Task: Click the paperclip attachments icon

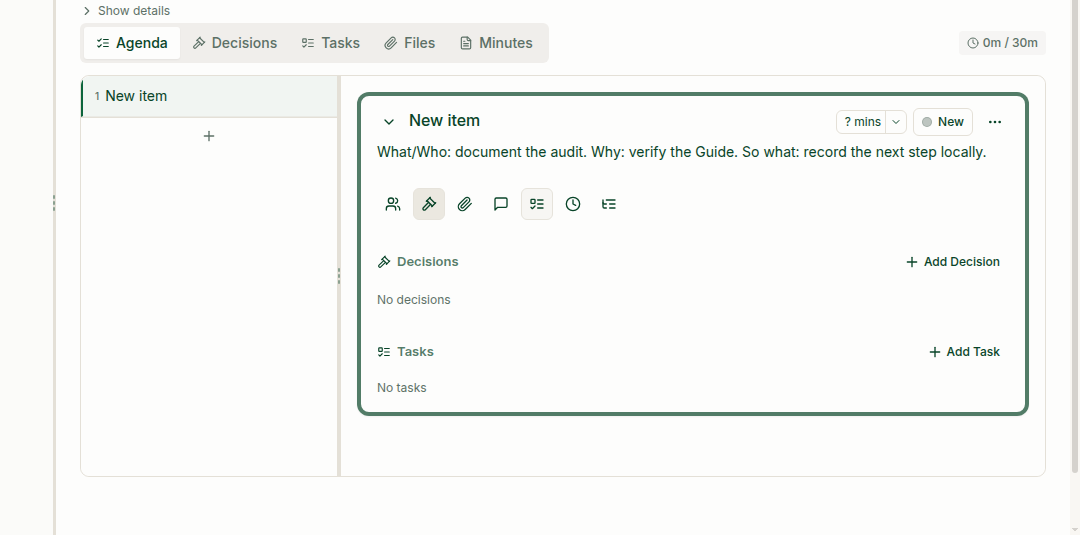Action: pyautogui.click(x=465, y=204)
